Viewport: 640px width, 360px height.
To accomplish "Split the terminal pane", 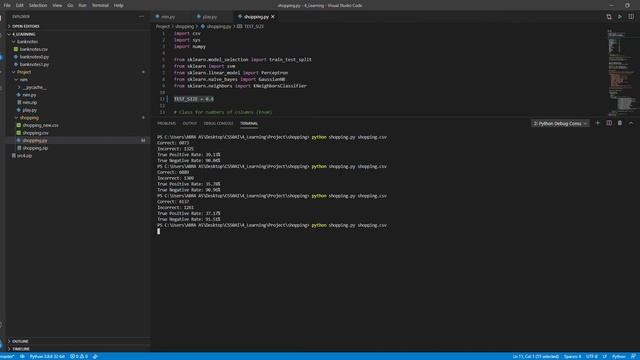I will click(x=609, y=123).
